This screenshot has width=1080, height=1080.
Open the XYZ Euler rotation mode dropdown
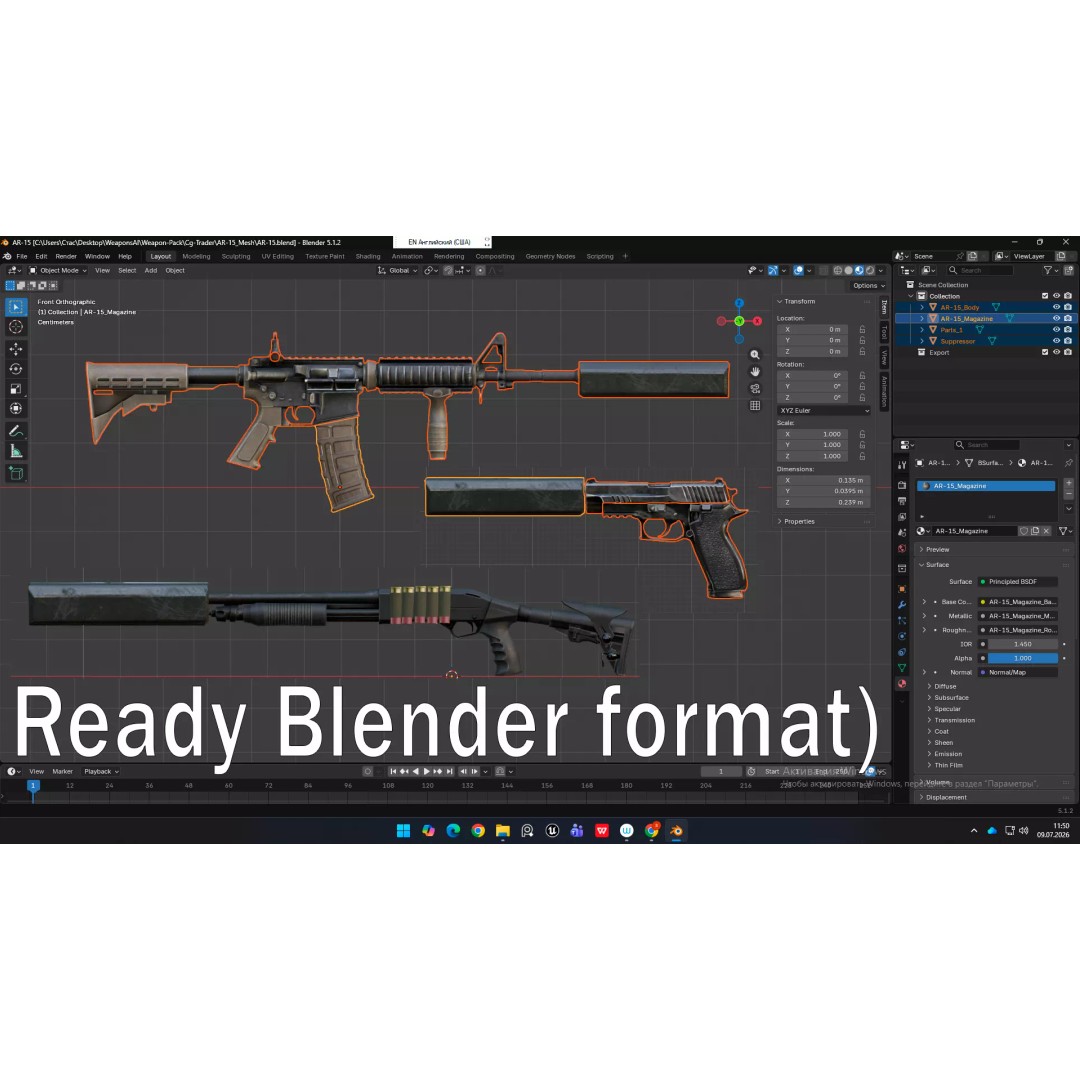tap(824, 411)
